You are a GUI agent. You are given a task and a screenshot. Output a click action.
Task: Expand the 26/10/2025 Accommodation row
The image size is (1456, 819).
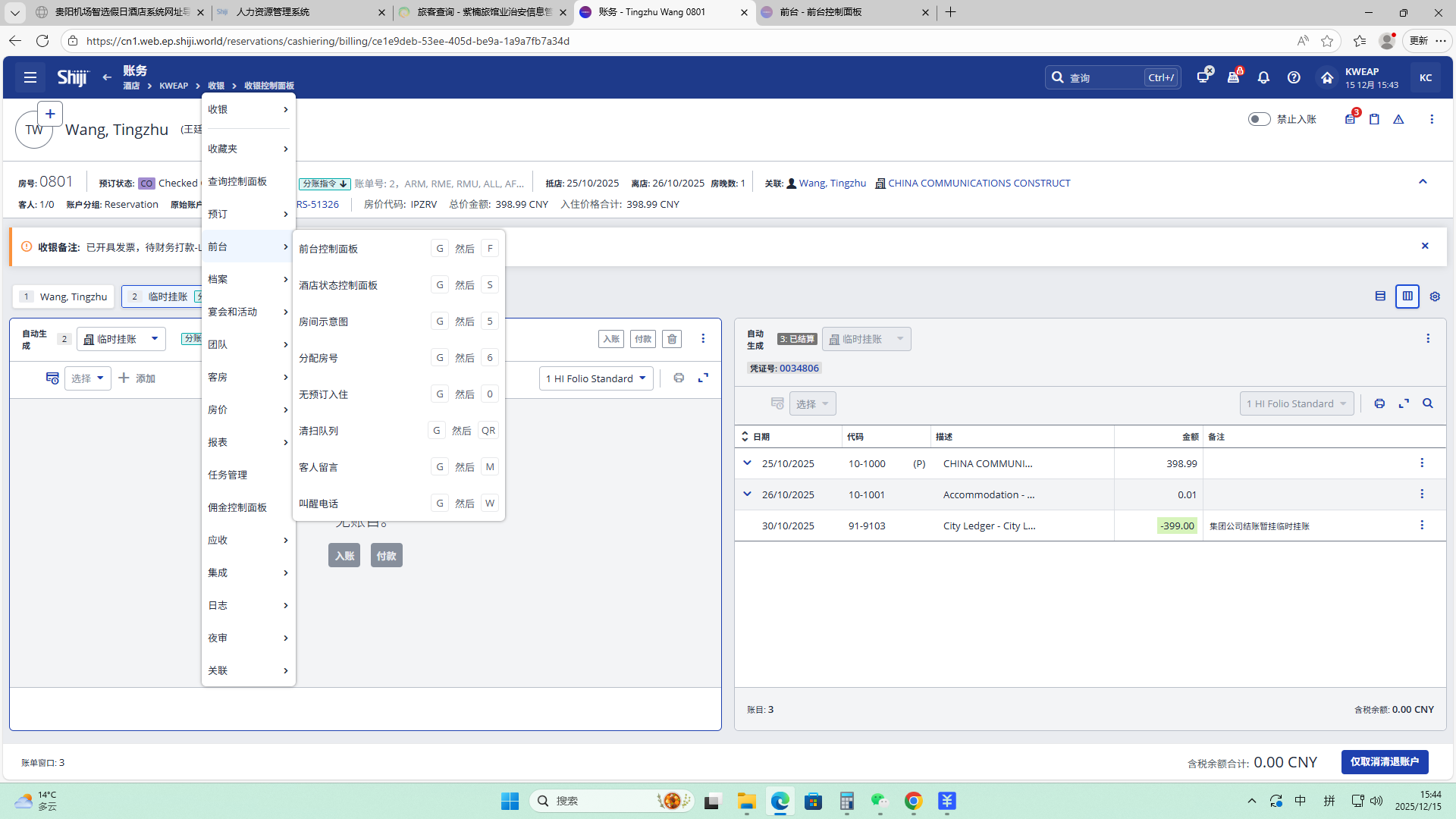point(747,494)
